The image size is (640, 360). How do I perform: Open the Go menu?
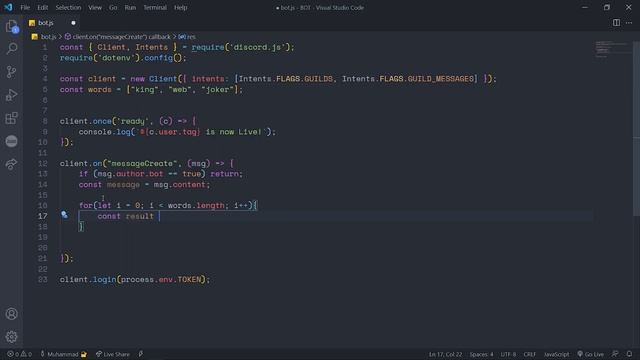[113, 7]
